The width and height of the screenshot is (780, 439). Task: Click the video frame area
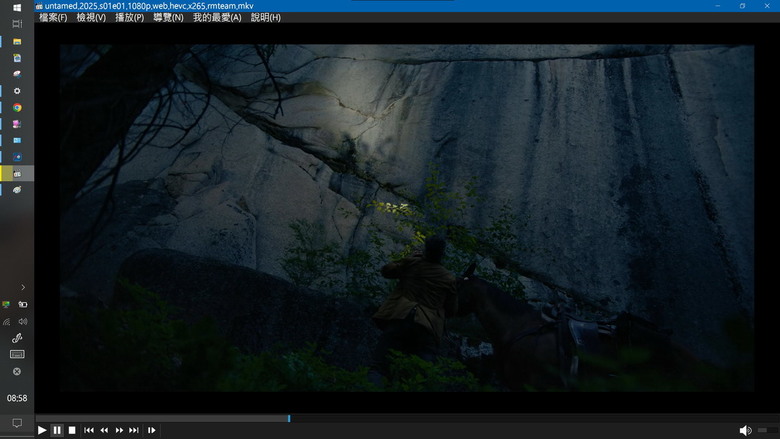[407, 218]
